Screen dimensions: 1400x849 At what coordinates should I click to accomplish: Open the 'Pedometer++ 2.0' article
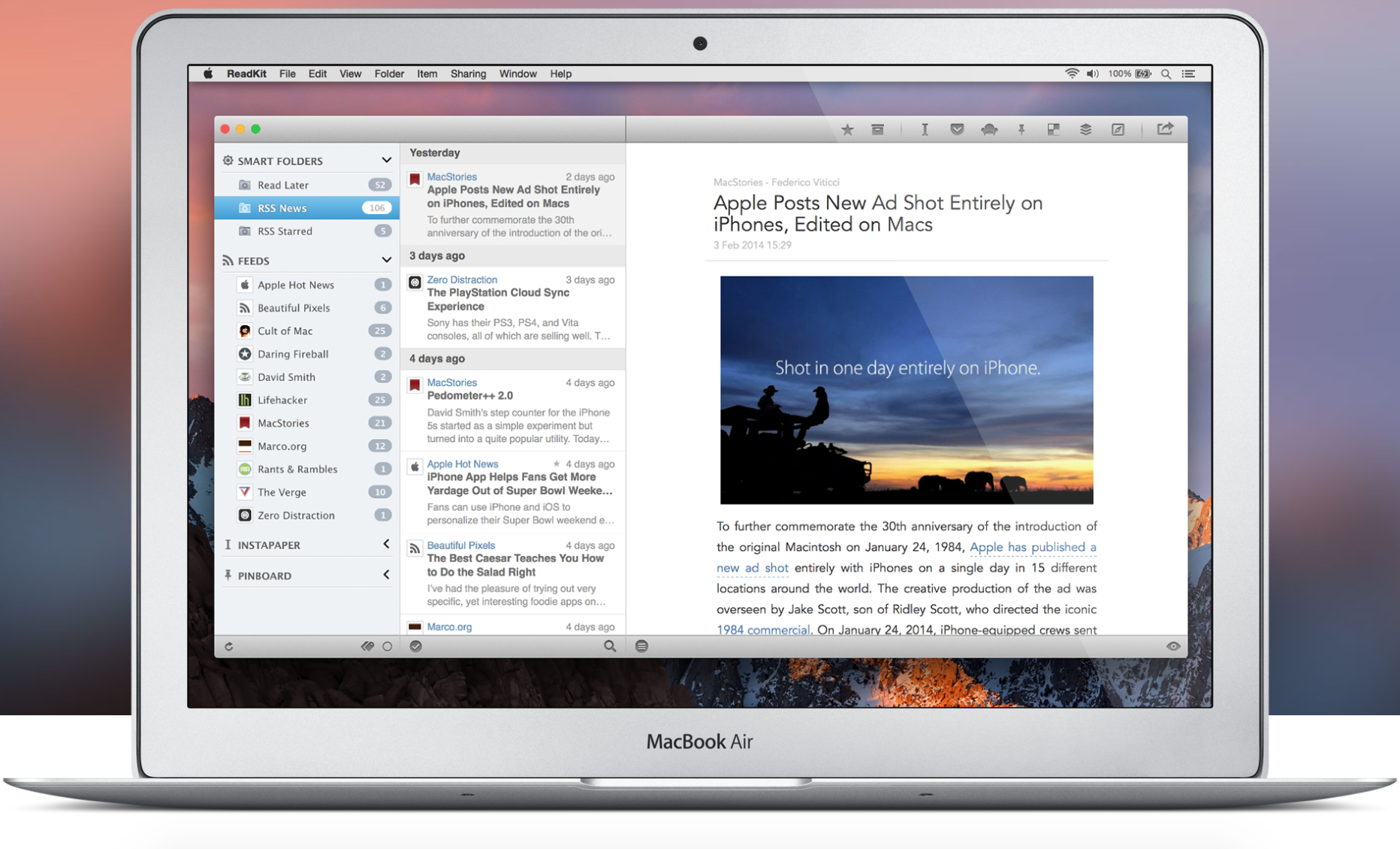point(513,410)
